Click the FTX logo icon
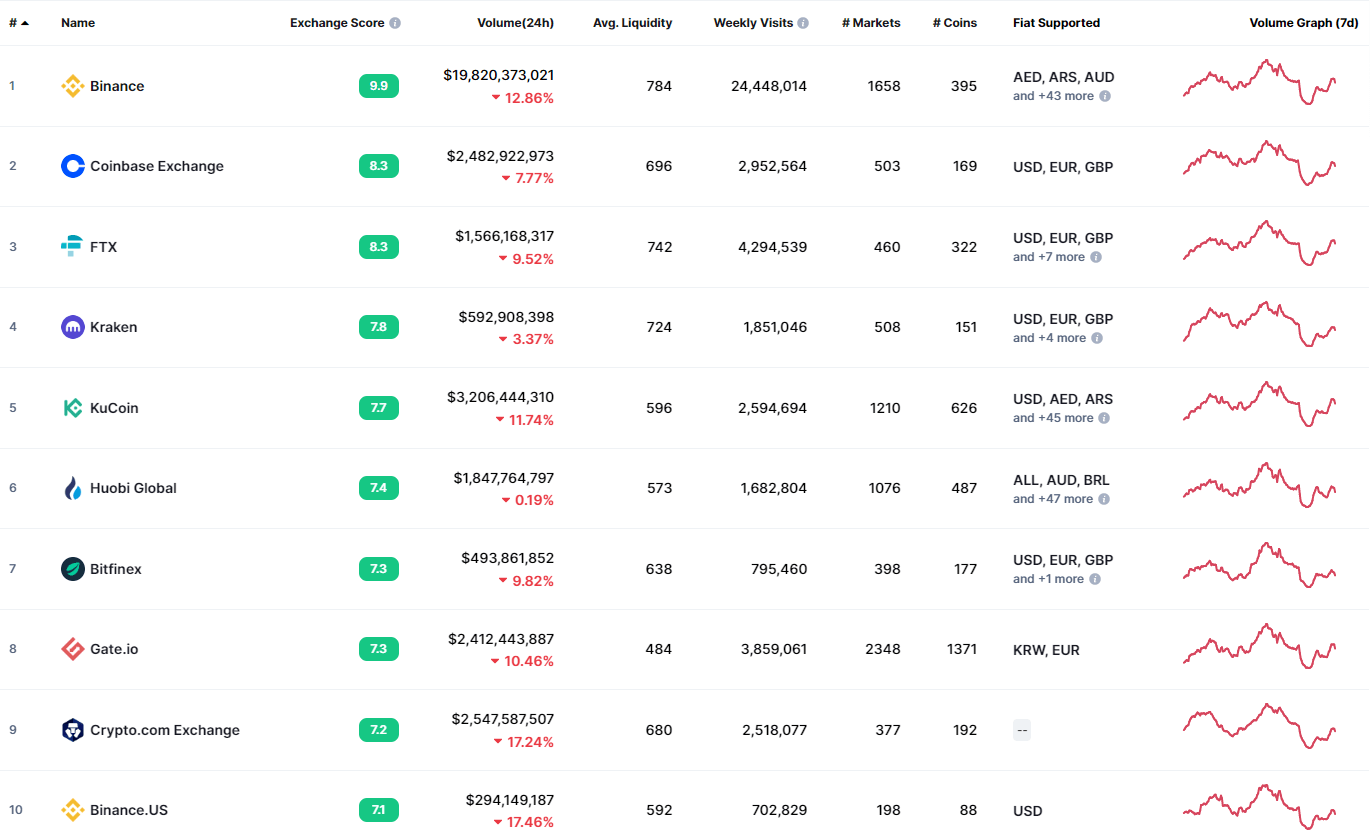The width and height of the screenshot is (1370, 840). (72, 247)
